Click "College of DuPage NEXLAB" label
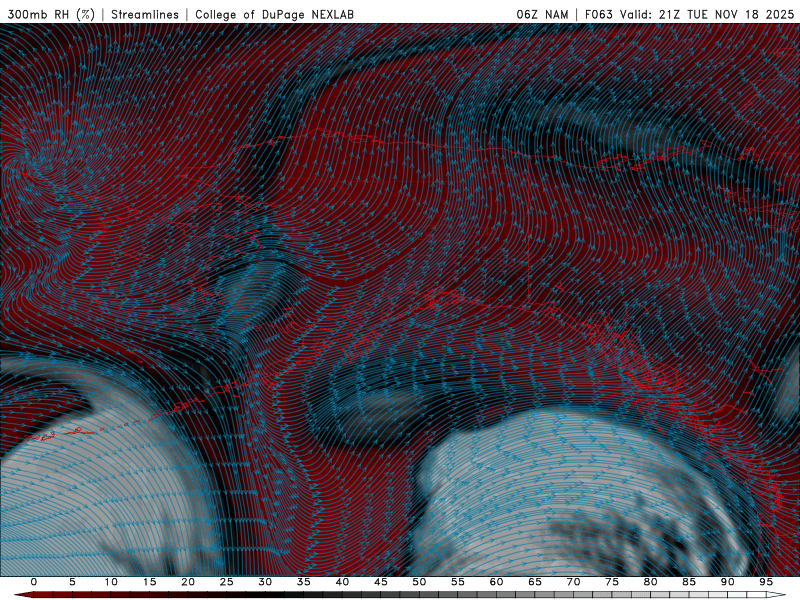 pos(274,14)
